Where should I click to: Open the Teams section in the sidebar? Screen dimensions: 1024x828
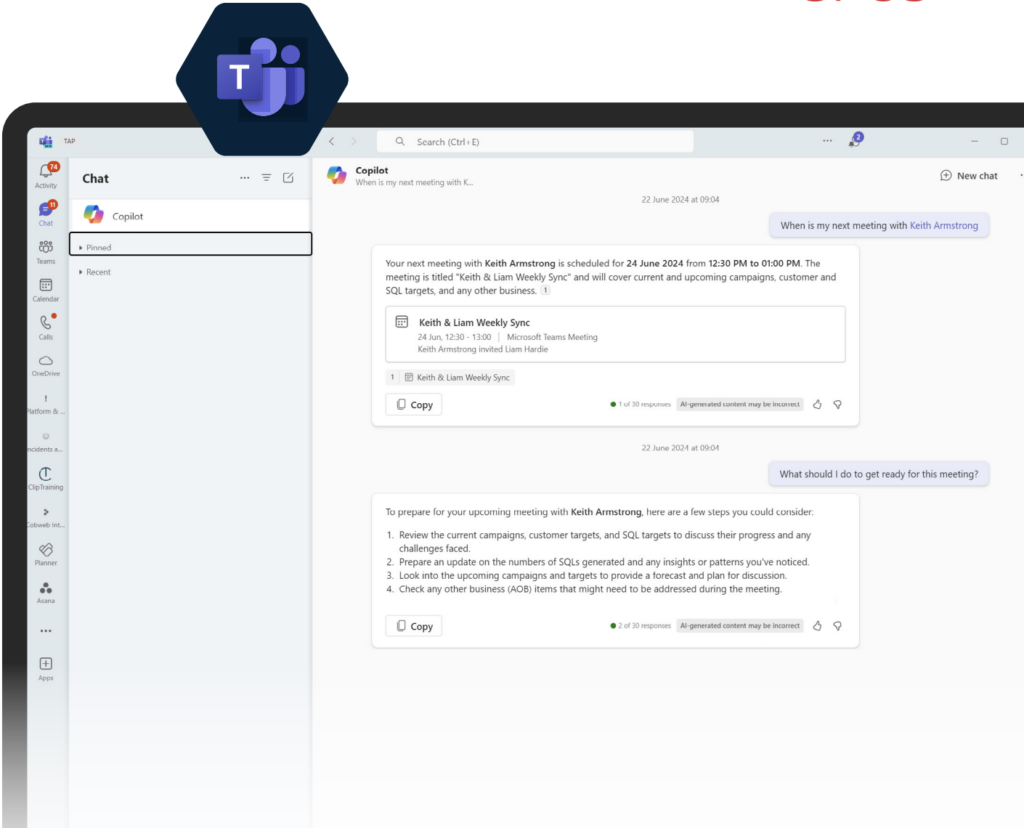pyautogui.click(x=46, y=251)
